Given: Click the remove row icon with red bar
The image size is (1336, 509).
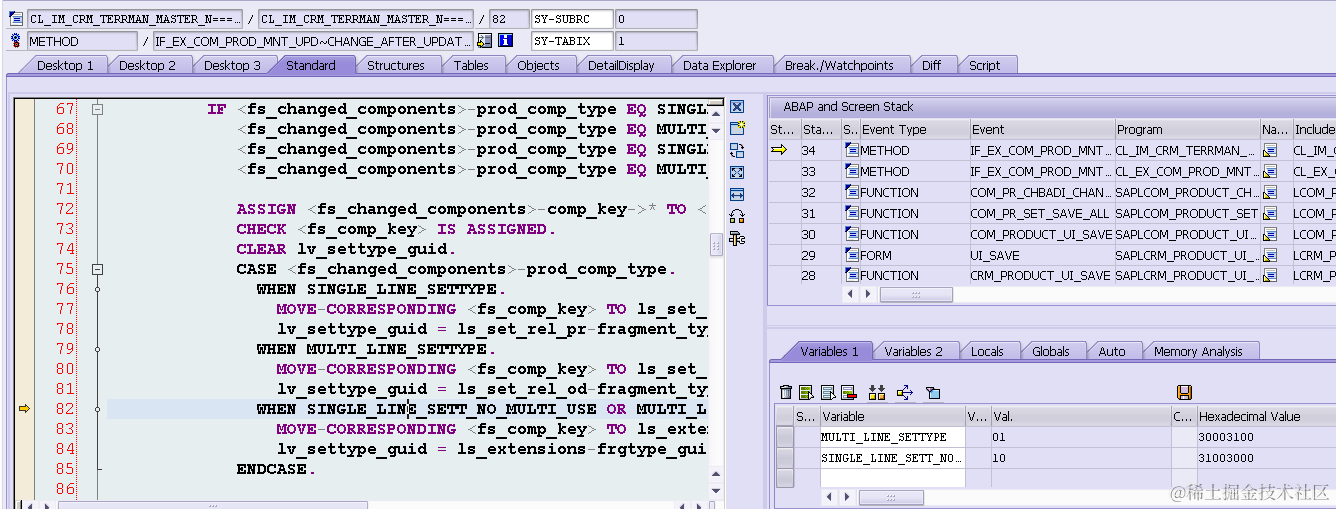Looking at the screenshot, I should (x=849, y=392).
